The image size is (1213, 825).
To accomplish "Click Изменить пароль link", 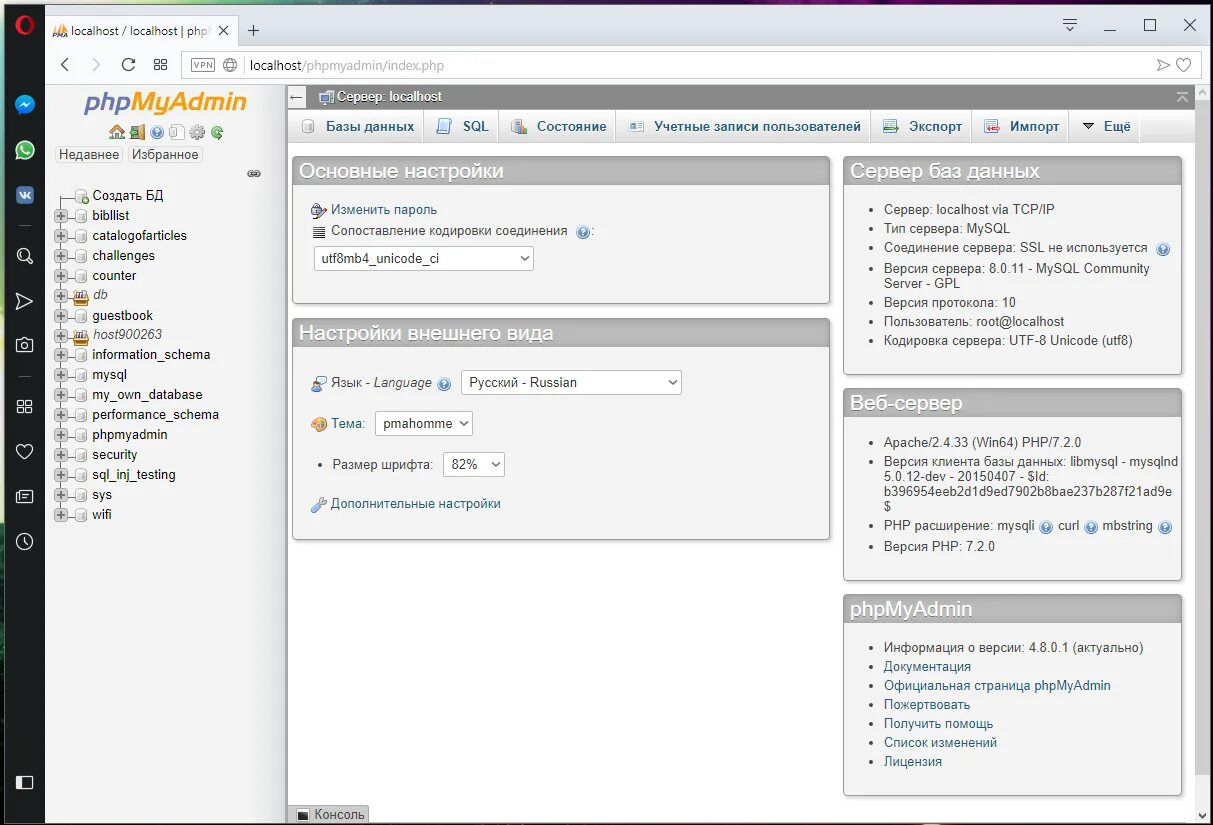I will click(384, 210).
